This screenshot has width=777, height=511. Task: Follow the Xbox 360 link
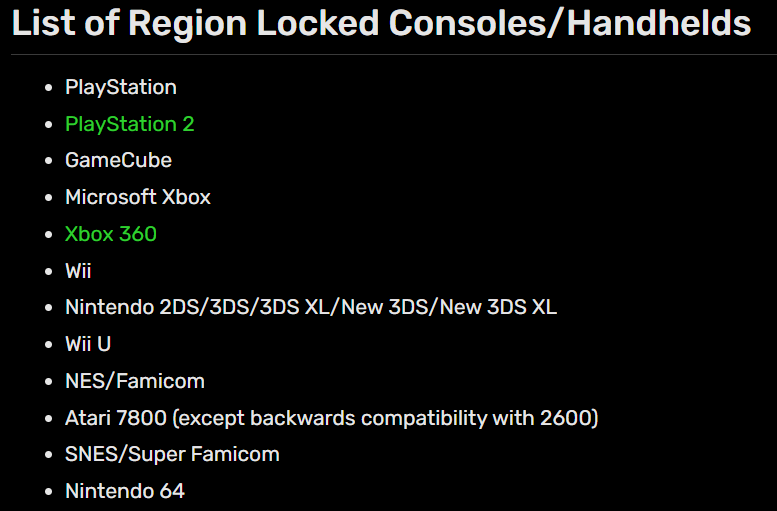click(x=110, y=234)
